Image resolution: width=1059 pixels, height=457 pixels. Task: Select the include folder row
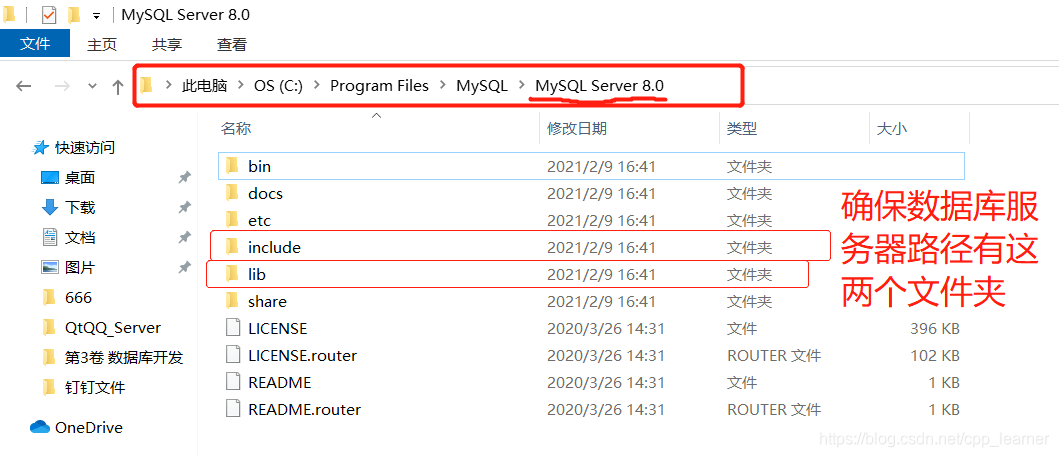coord(274,247)
